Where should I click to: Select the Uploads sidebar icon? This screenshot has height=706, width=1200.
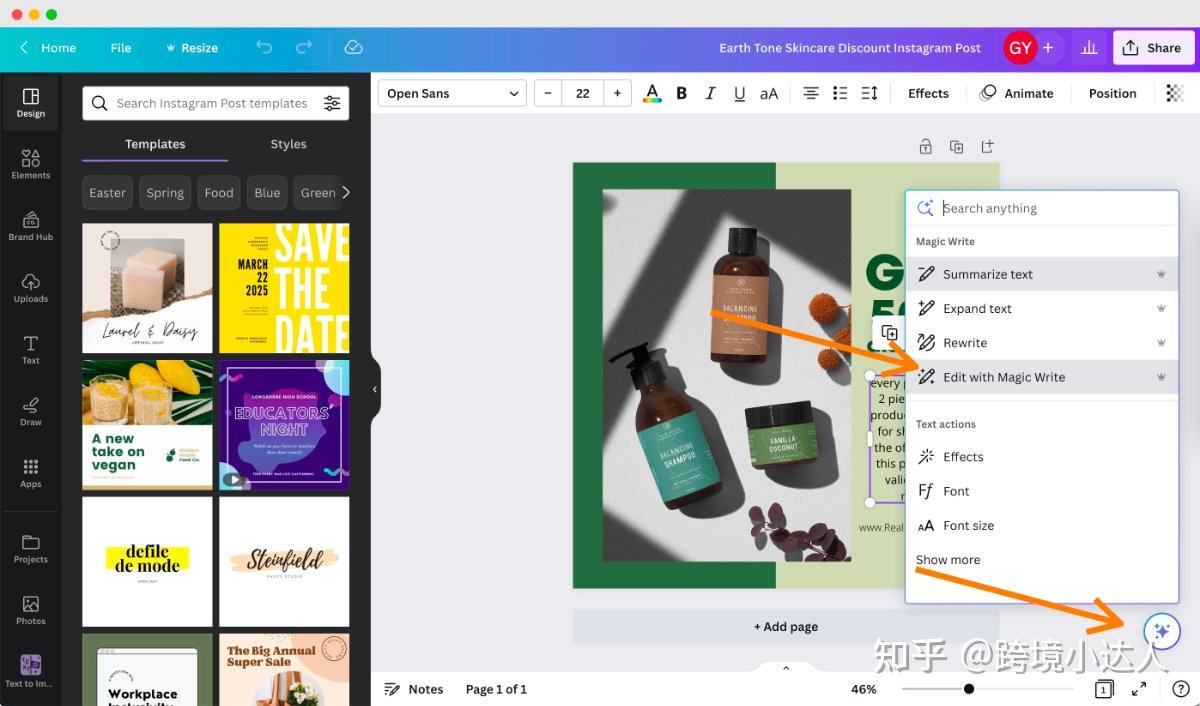click(x=30, y=287)
